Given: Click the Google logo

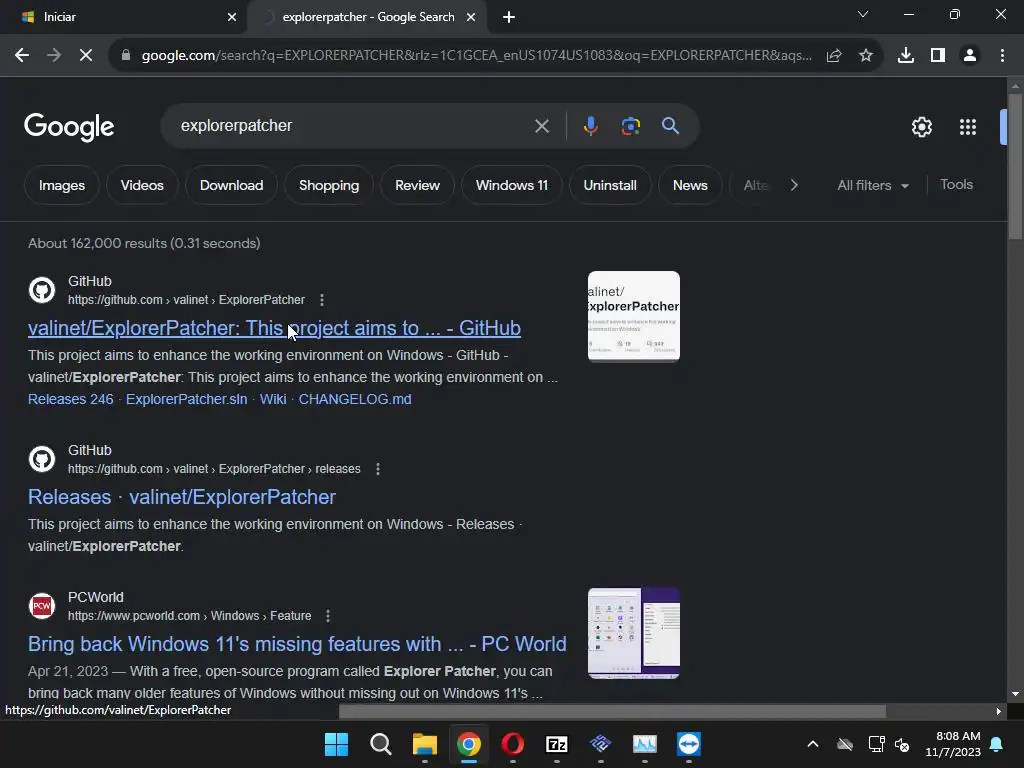Looking at the screenshot, I should pos(69,127).
